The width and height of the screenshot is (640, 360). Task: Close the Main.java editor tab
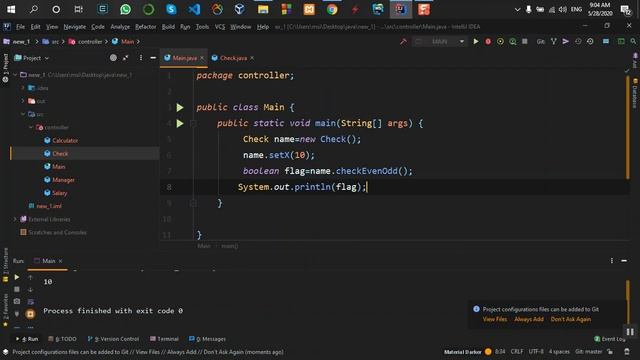[x=202, y=58]
